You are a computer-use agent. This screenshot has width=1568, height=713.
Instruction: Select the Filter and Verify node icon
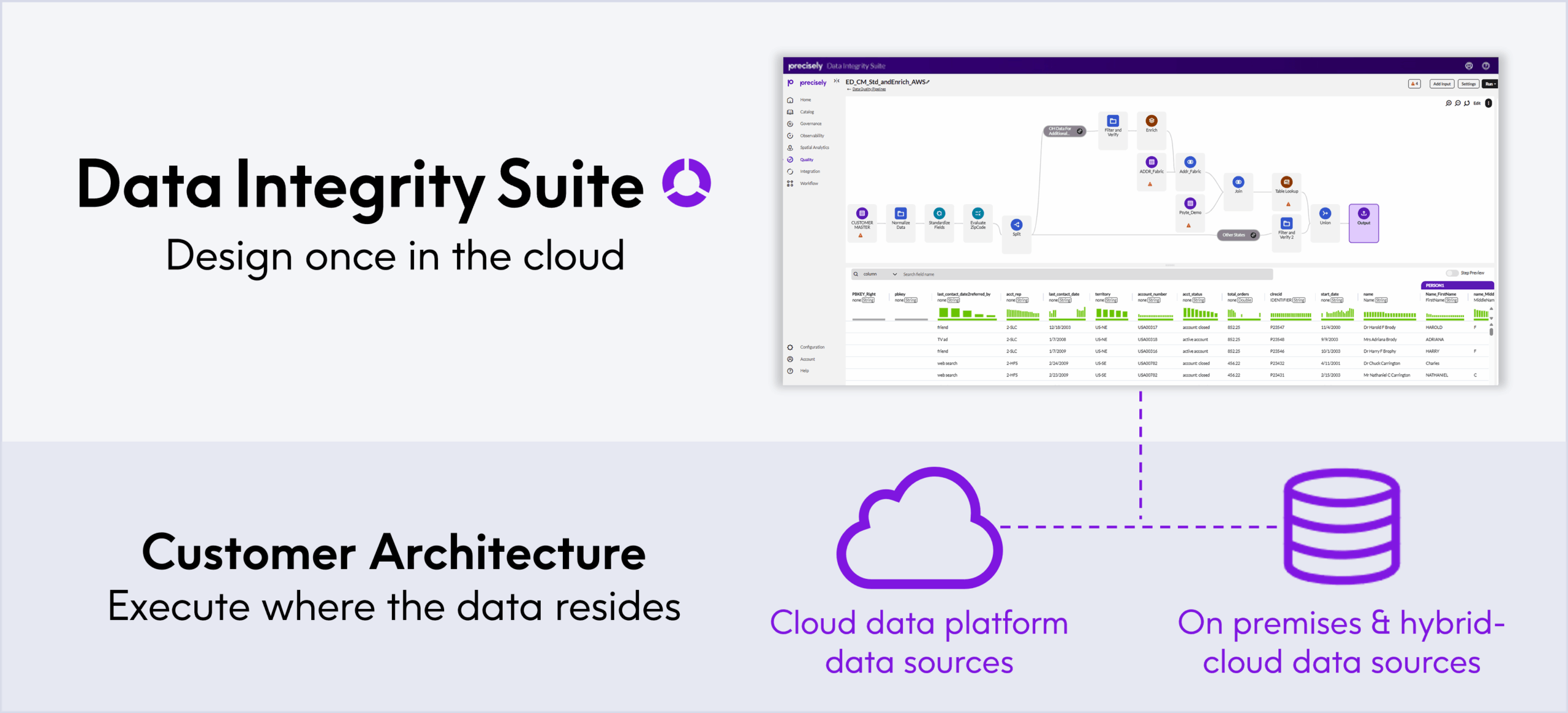point(1113,121)
